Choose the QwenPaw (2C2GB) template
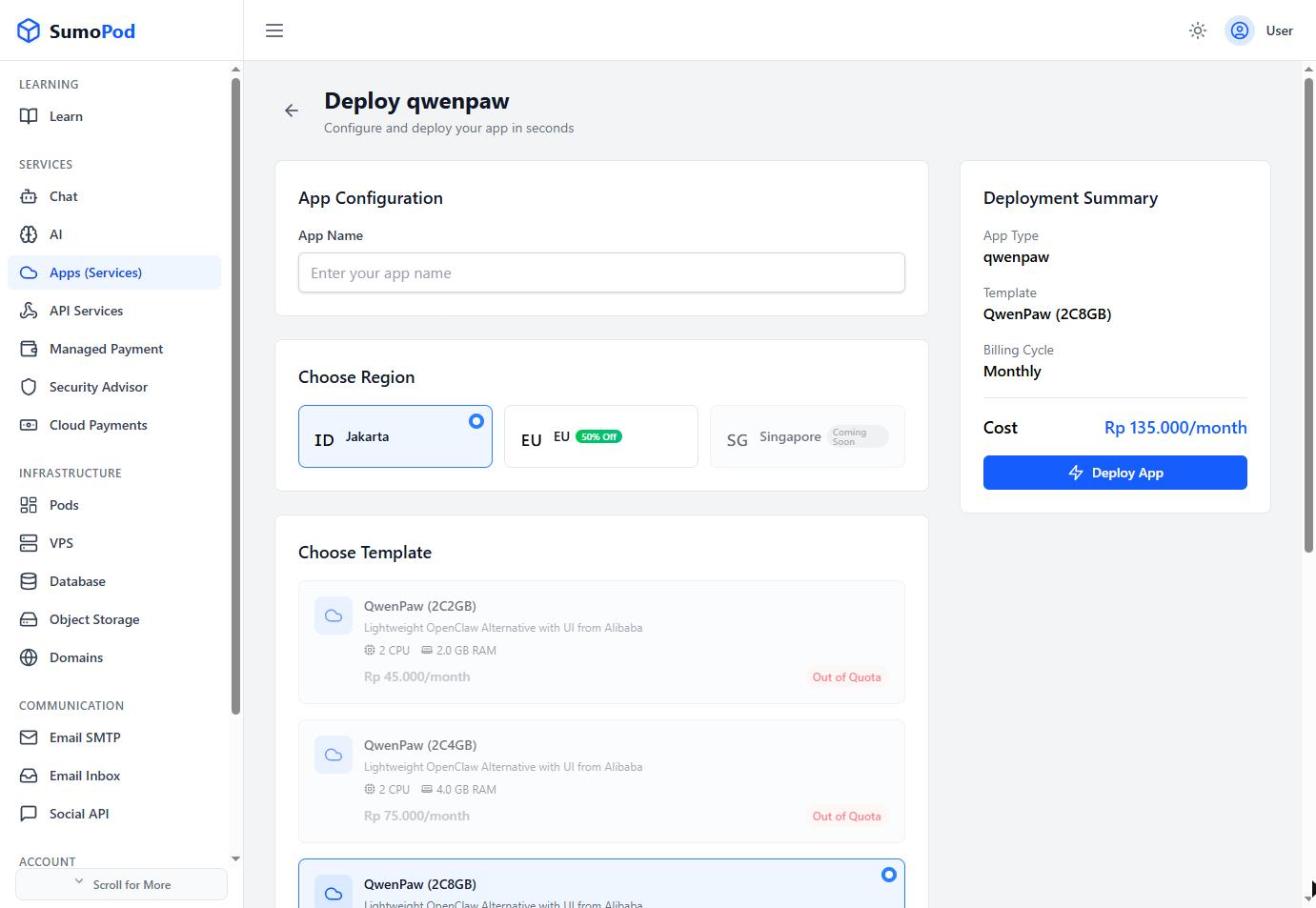Image resolution: width=1316 pixels, height=908 pixels. [601, 642]
